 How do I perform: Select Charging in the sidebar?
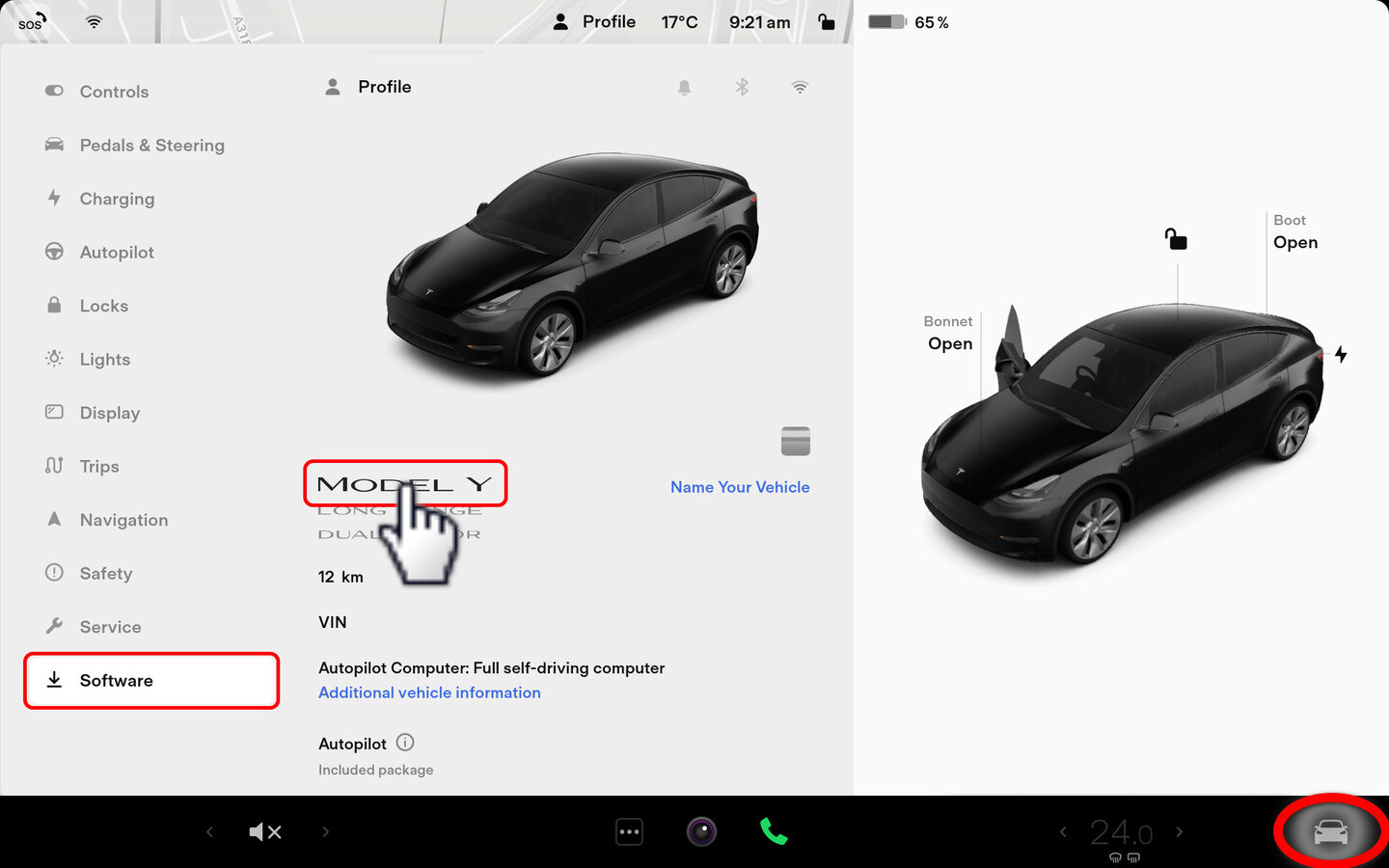pos(117,199)
